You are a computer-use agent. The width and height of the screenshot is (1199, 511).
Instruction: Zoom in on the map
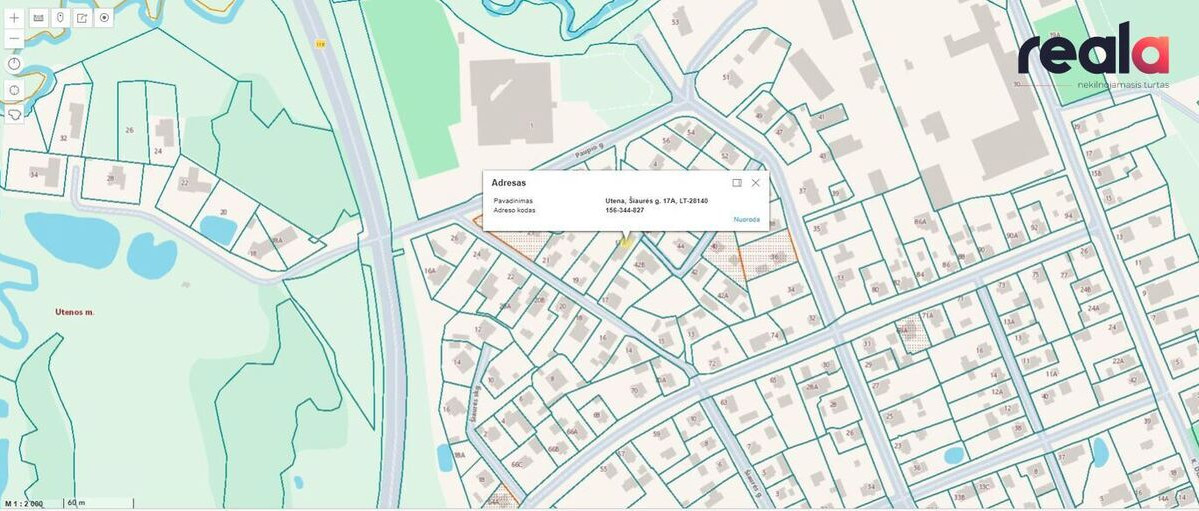click(15, 18)
